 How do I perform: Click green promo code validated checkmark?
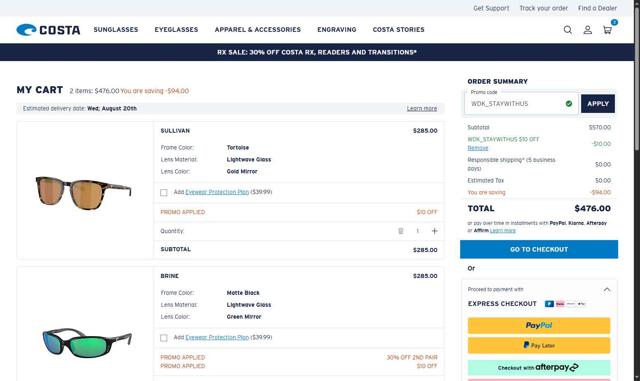(x=569, y=104)
